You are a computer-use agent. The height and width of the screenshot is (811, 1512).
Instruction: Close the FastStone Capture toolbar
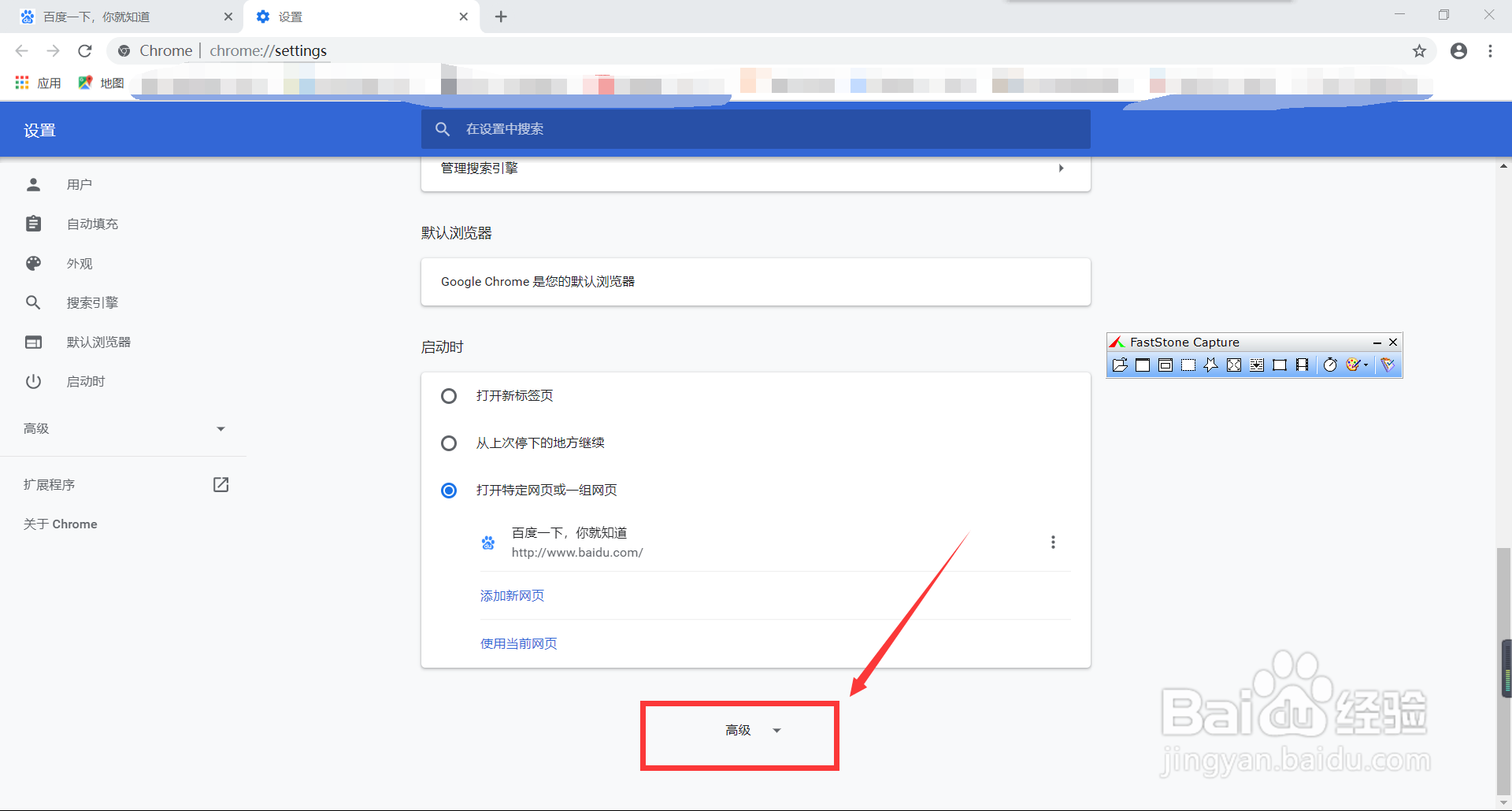coord(1393,343)
